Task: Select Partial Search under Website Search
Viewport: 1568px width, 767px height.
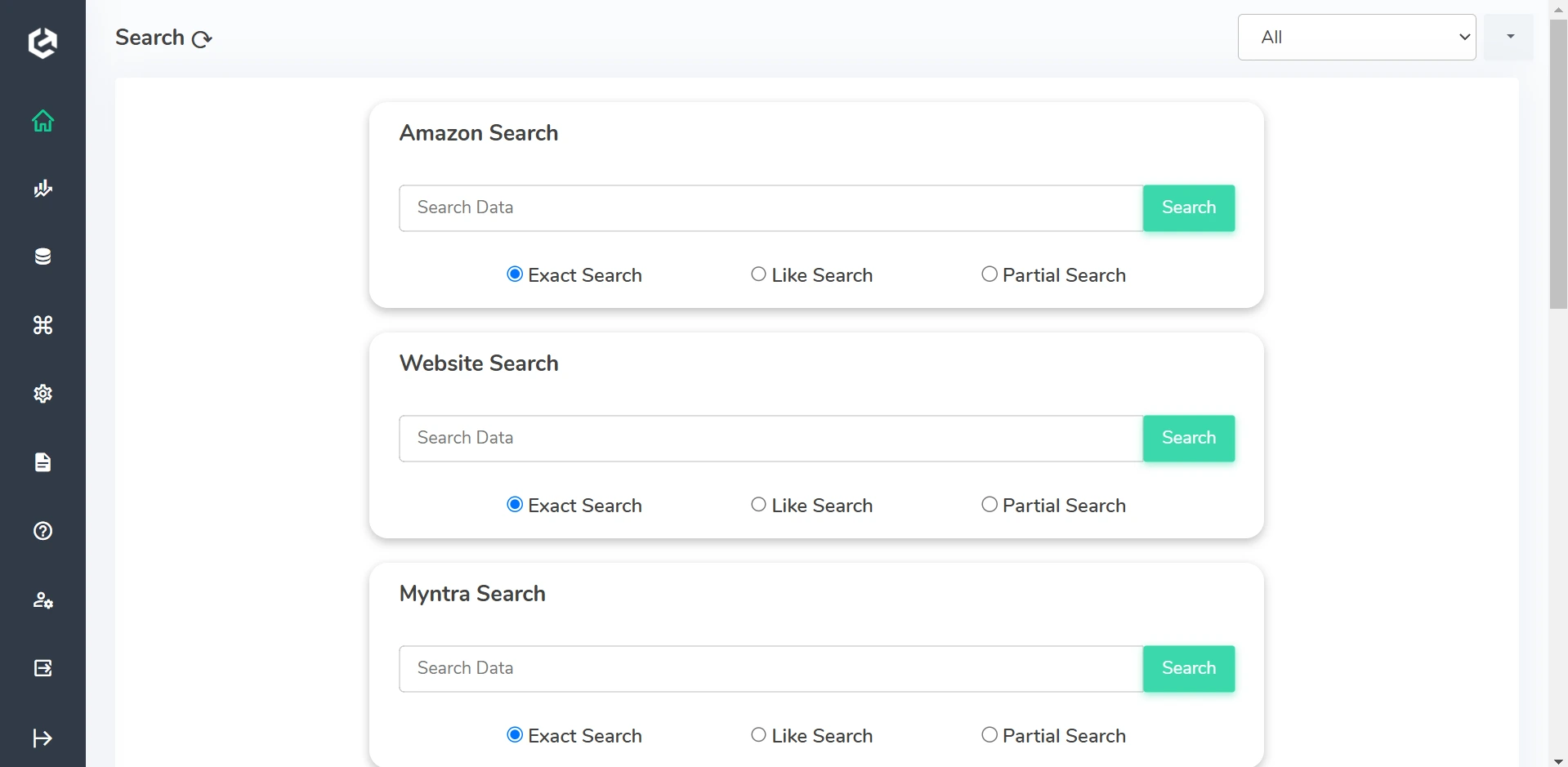Action: tap(989, 505)
